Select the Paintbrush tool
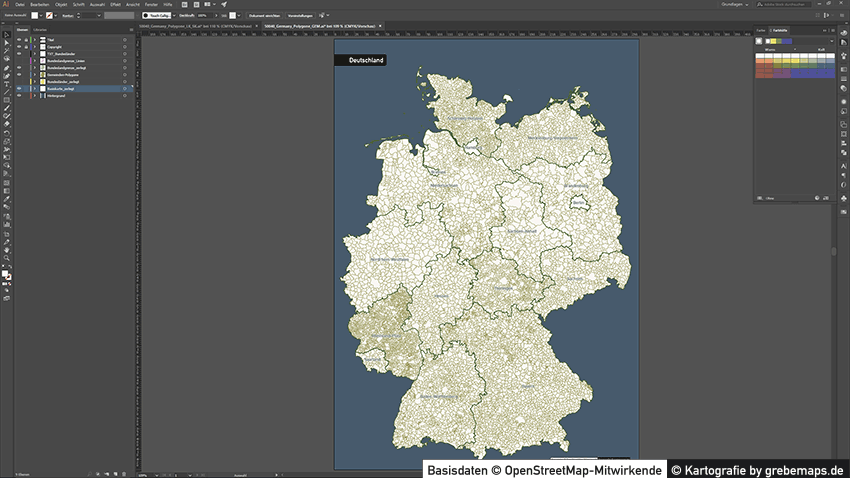Image resolution: width=850 pixels, height=478 pixels. pyautogui.click(x=7, y=108)
